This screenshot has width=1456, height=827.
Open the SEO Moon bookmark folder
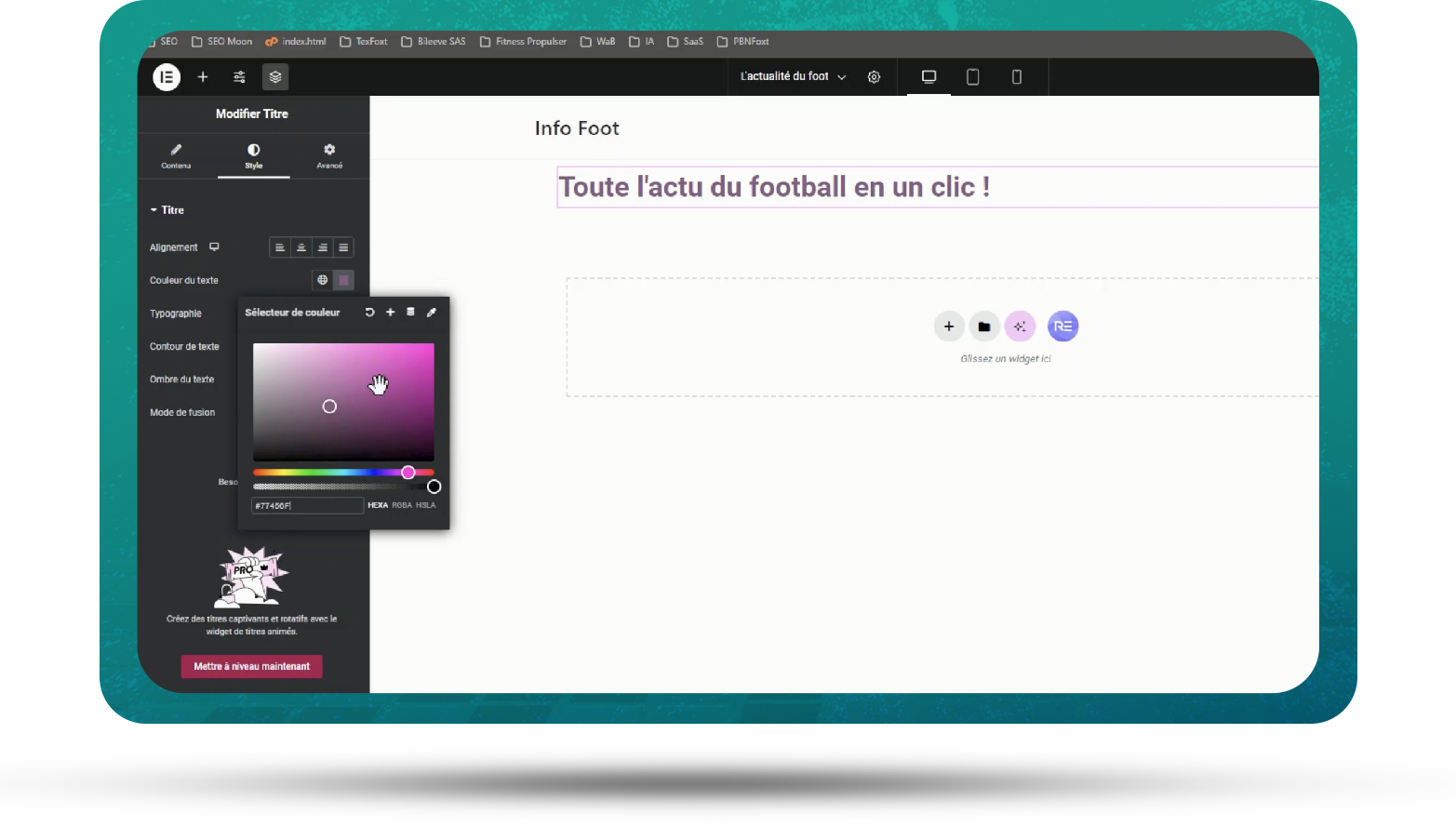coord(221,42)
